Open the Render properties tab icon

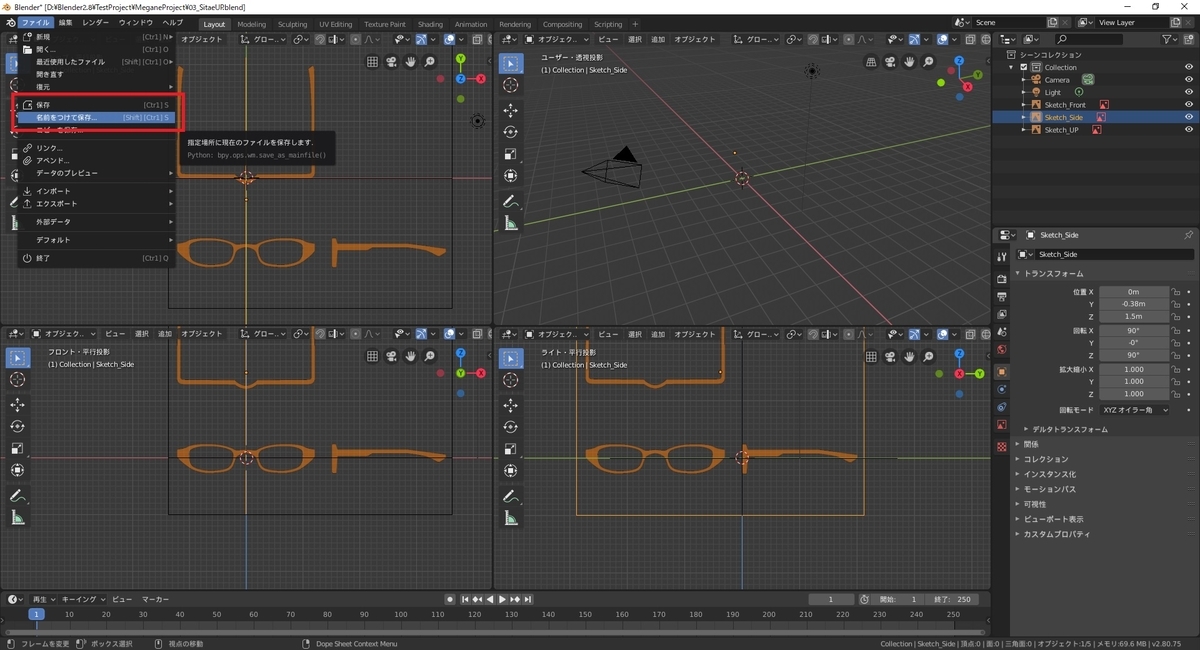point(1002,278)
